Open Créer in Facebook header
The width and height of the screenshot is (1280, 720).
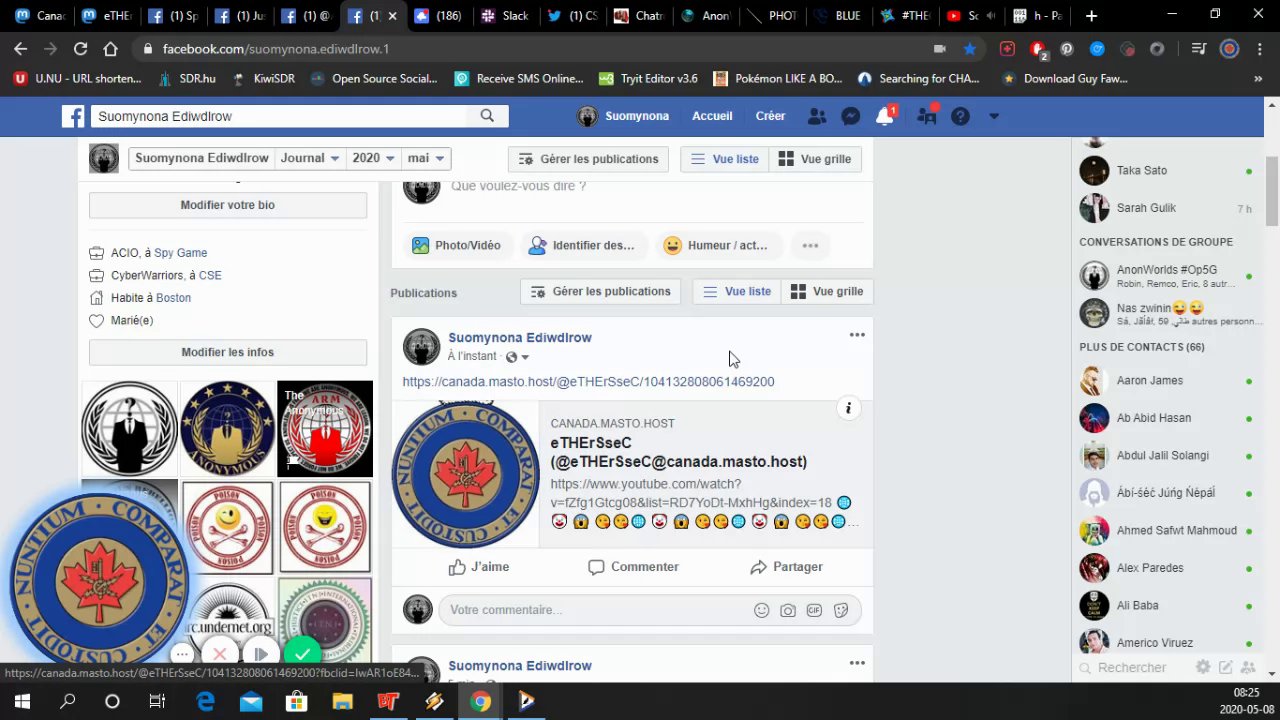point(770,116)
